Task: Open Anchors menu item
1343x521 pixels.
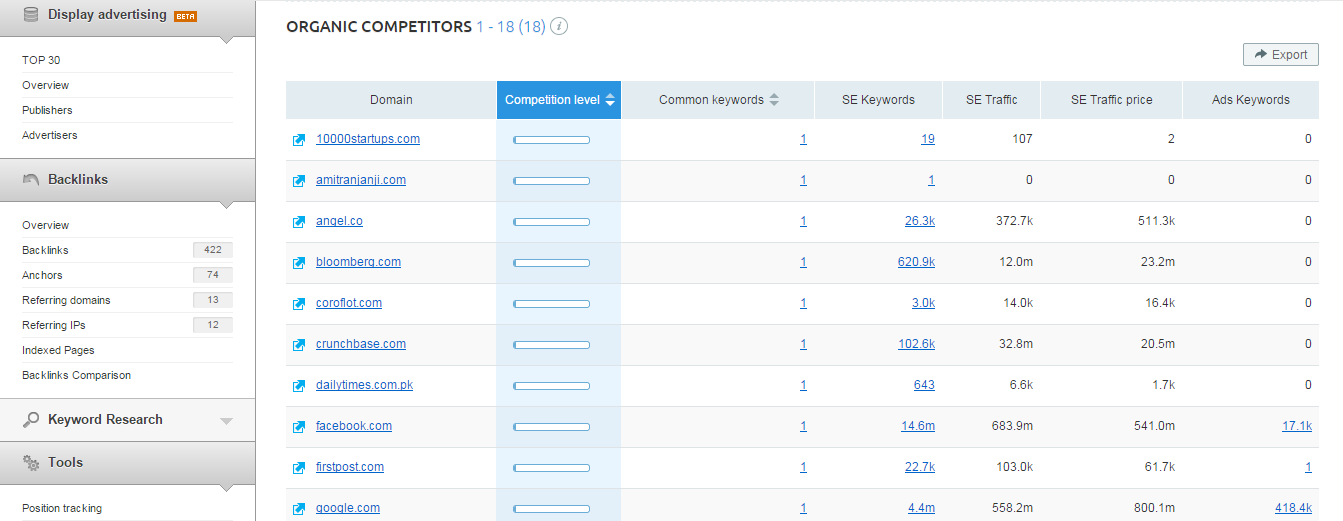Action: click(x=42, y=275)
